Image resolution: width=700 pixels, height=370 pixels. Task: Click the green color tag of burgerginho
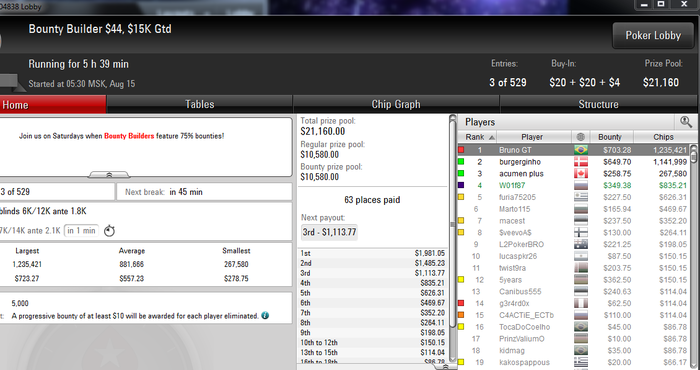point(461,162)
